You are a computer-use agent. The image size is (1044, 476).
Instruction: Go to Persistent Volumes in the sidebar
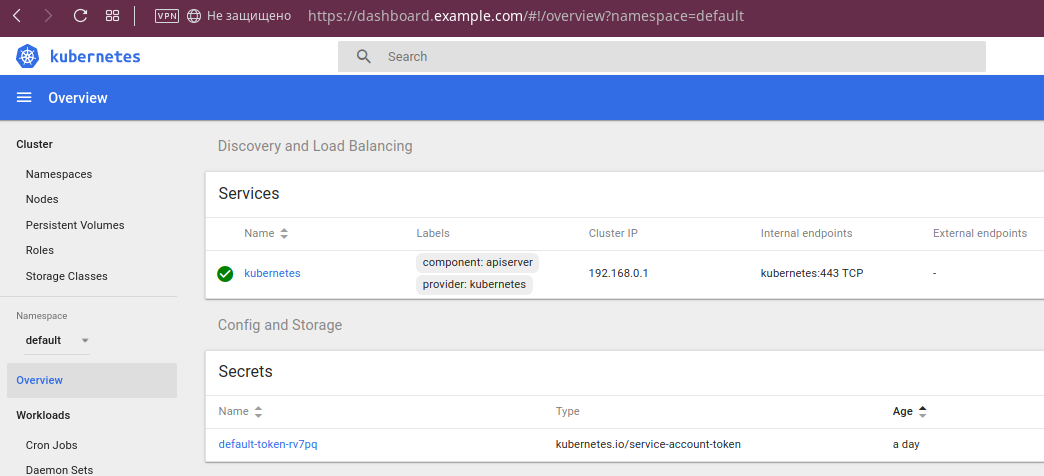click(75, 225)
